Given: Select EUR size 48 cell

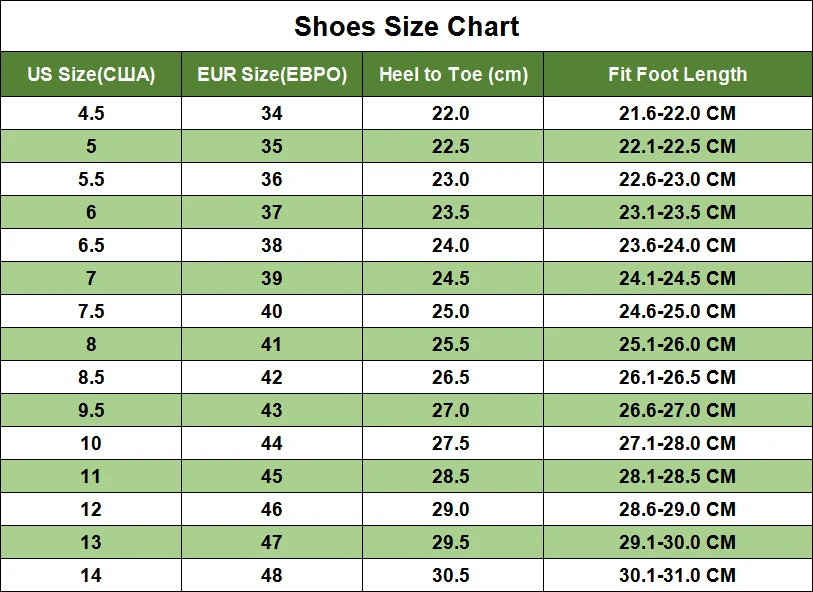Looking at the screenshot, I should (x=272, y=575).
